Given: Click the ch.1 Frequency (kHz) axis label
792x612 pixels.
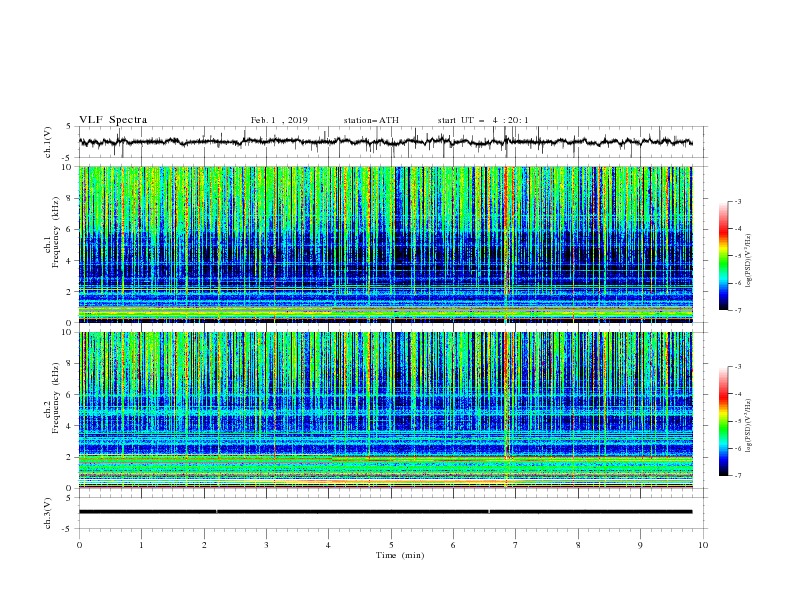Looking at the screenshot, I should tap(52, 233).
